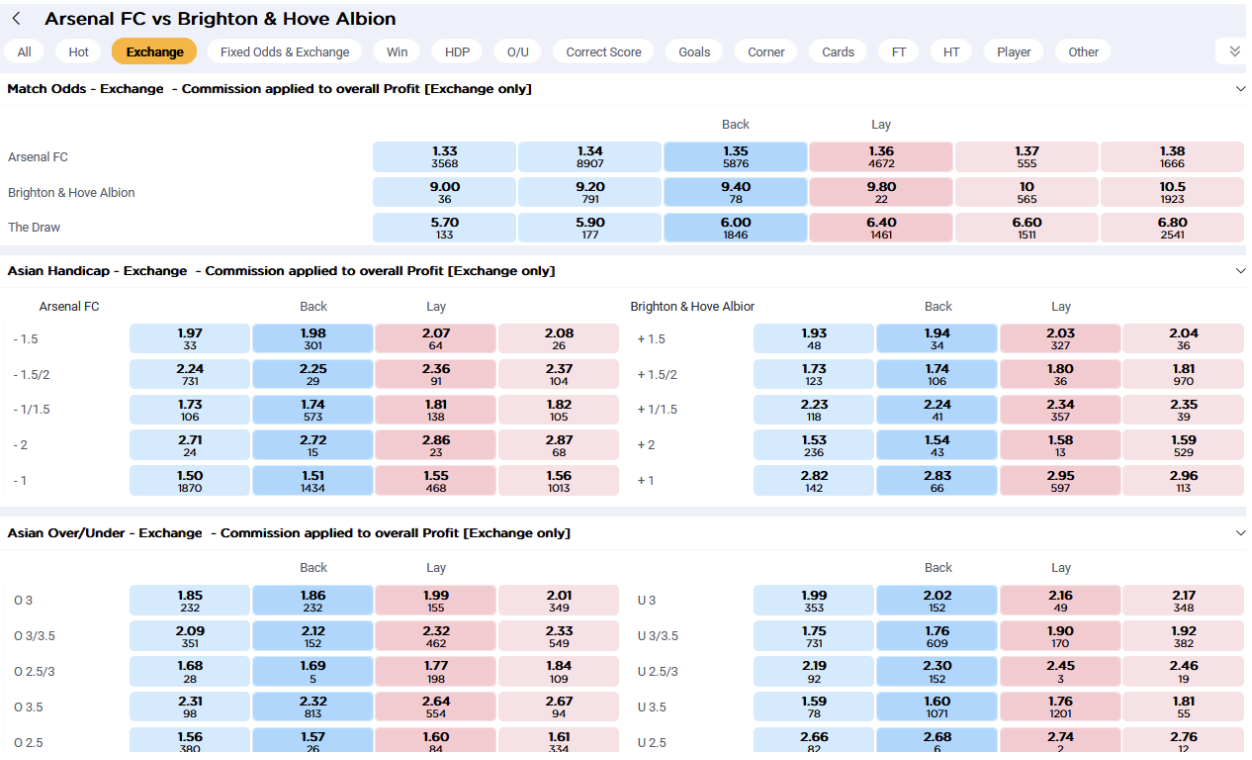Expand the market filter double-chevron
This screenshot has width=1252, height=760.
1234,52
